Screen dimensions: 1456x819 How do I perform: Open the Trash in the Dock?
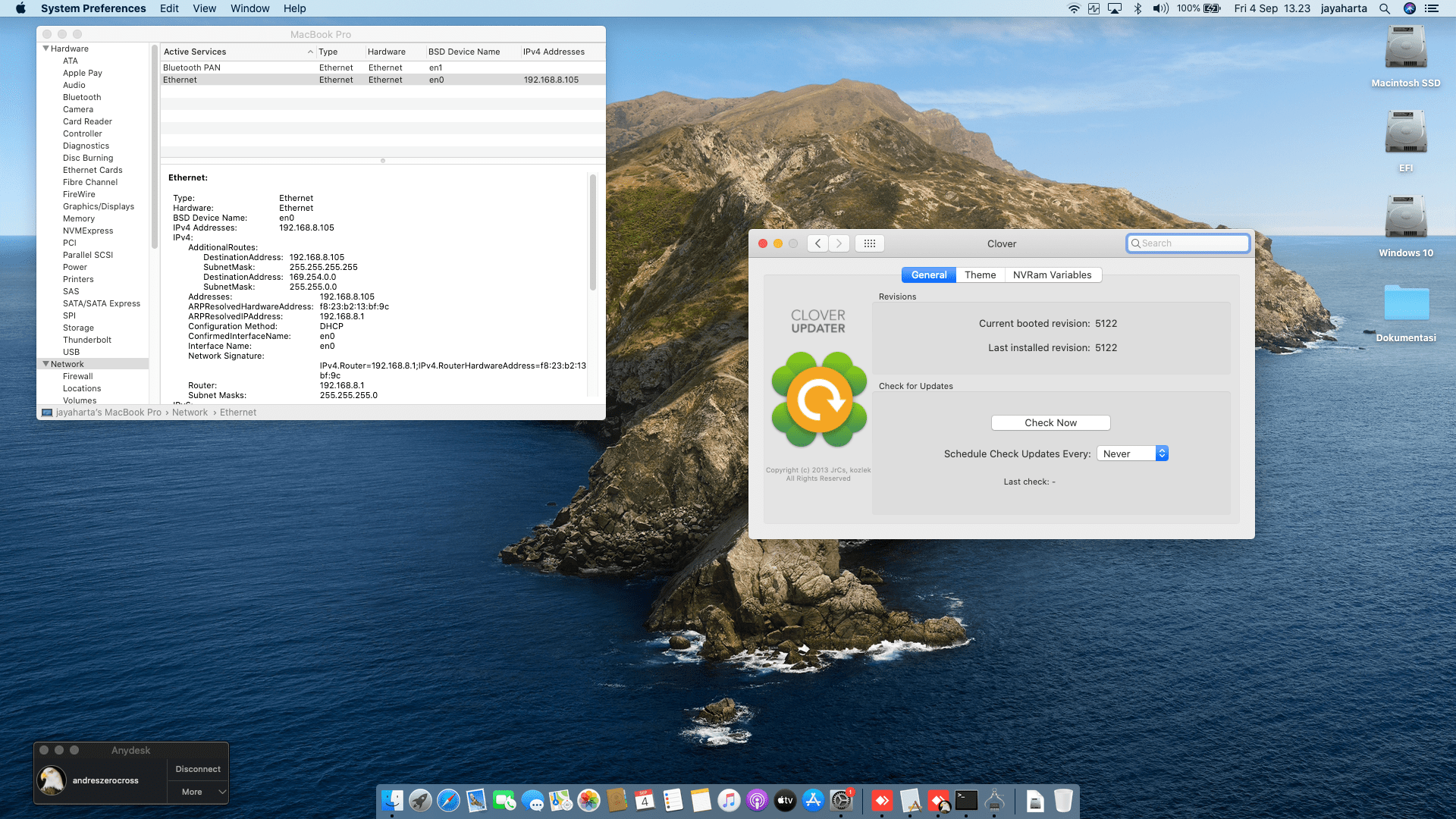pos(1063,800)
